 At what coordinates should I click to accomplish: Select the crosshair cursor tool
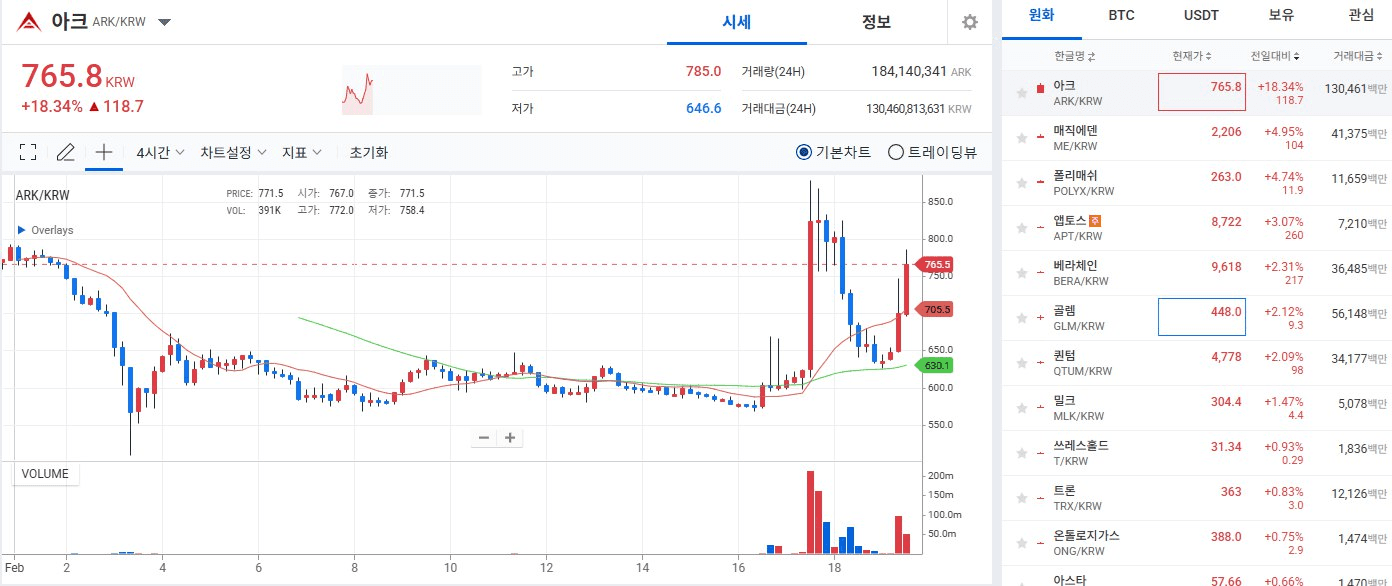[x=104, y=153]
